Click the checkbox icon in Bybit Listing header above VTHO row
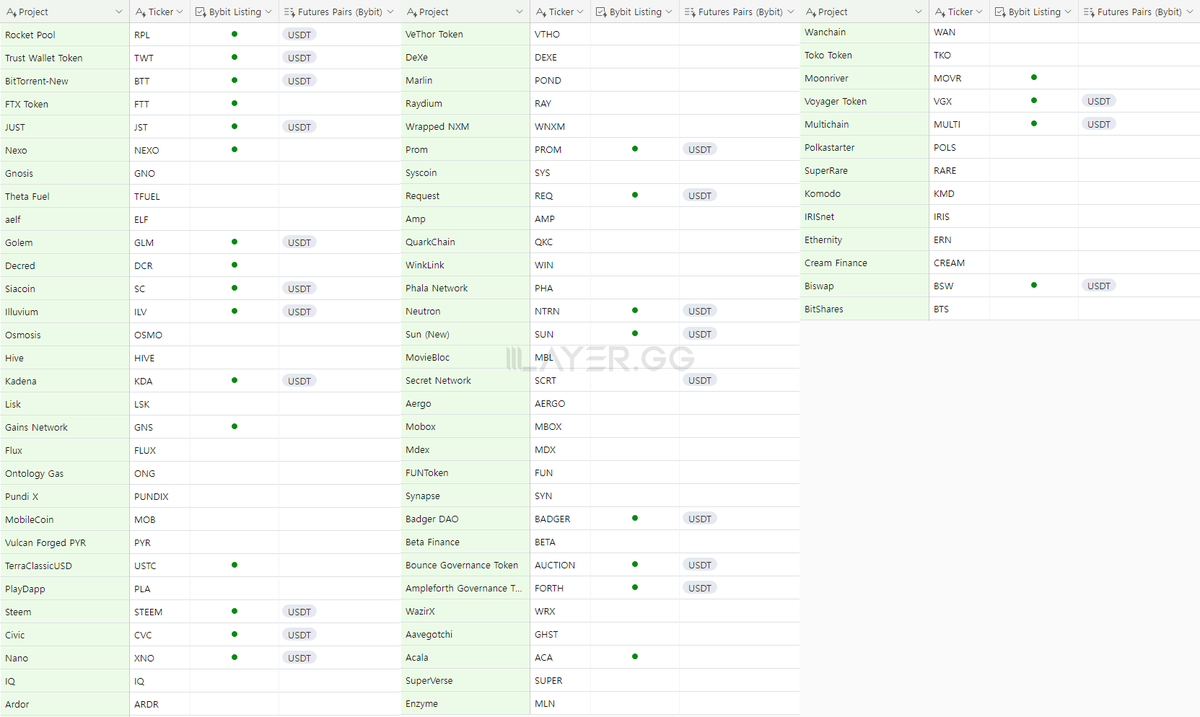This screenshot has width=1200, height=717. pos(600,12)
